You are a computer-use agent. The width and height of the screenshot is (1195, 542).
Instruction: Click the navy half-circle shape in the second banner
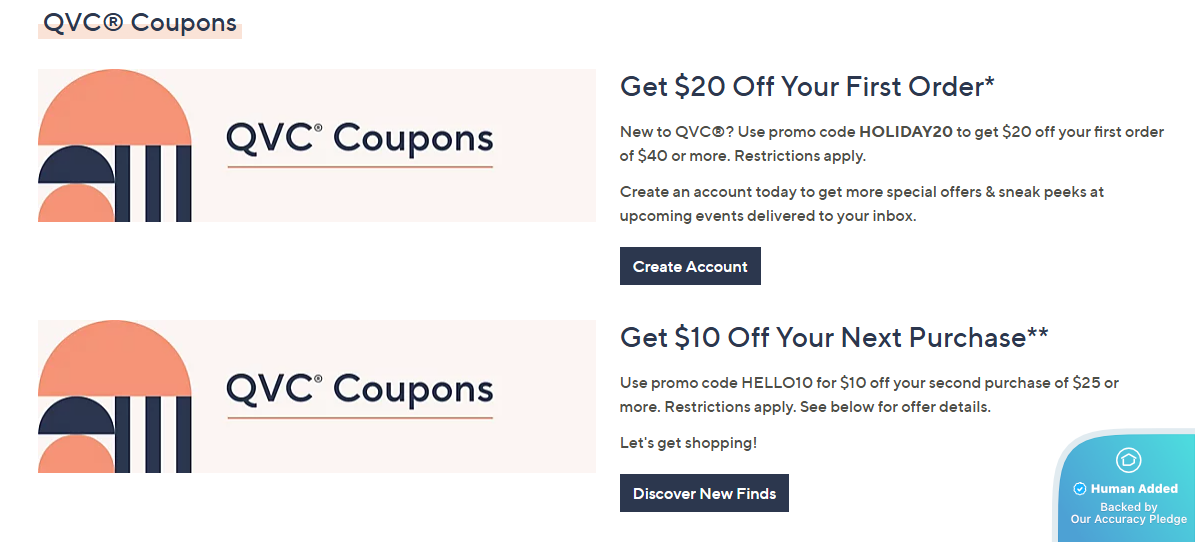pos(76,416)
